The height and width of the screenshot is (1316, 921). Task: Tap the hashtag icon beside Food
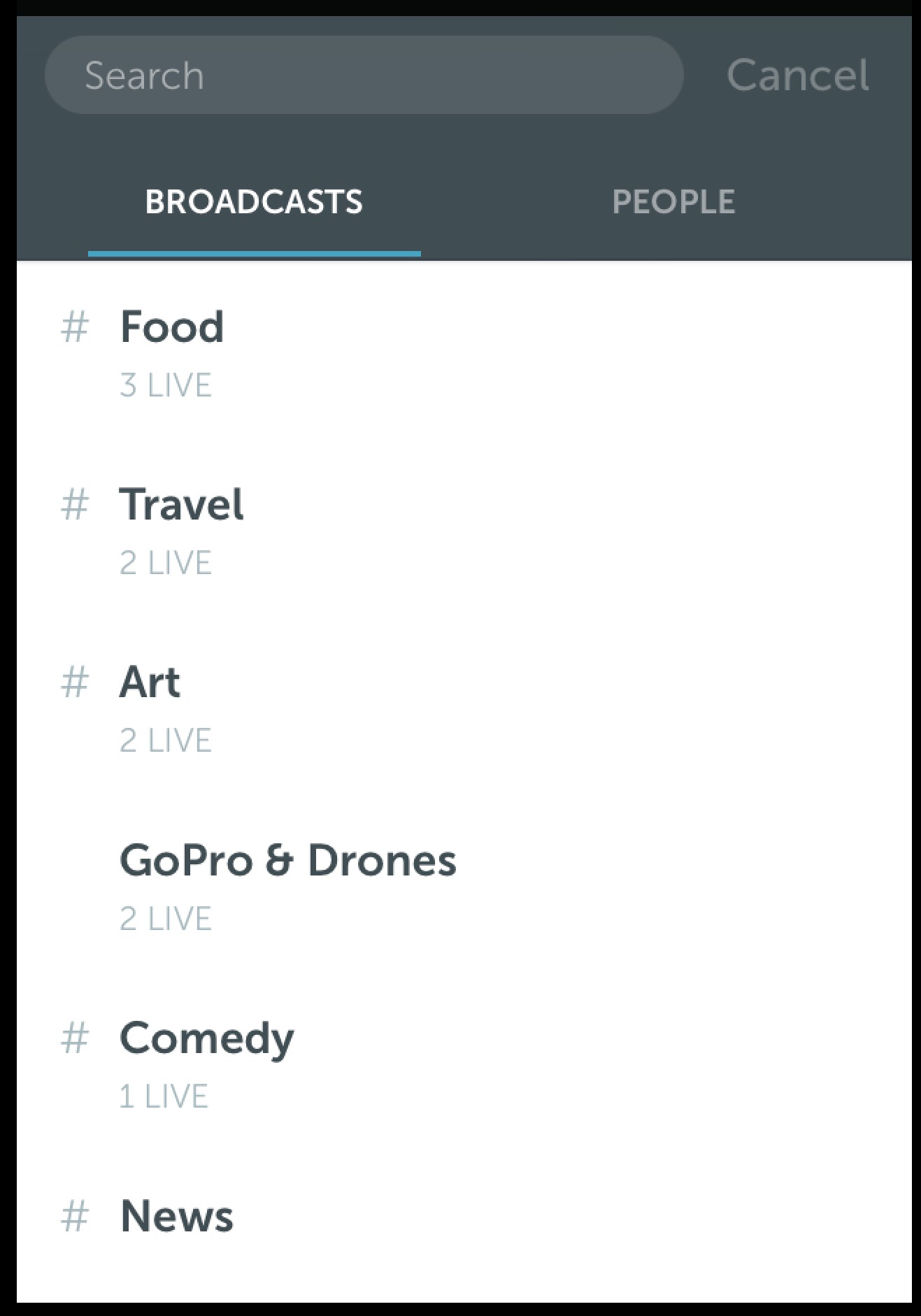coord(75,327)
